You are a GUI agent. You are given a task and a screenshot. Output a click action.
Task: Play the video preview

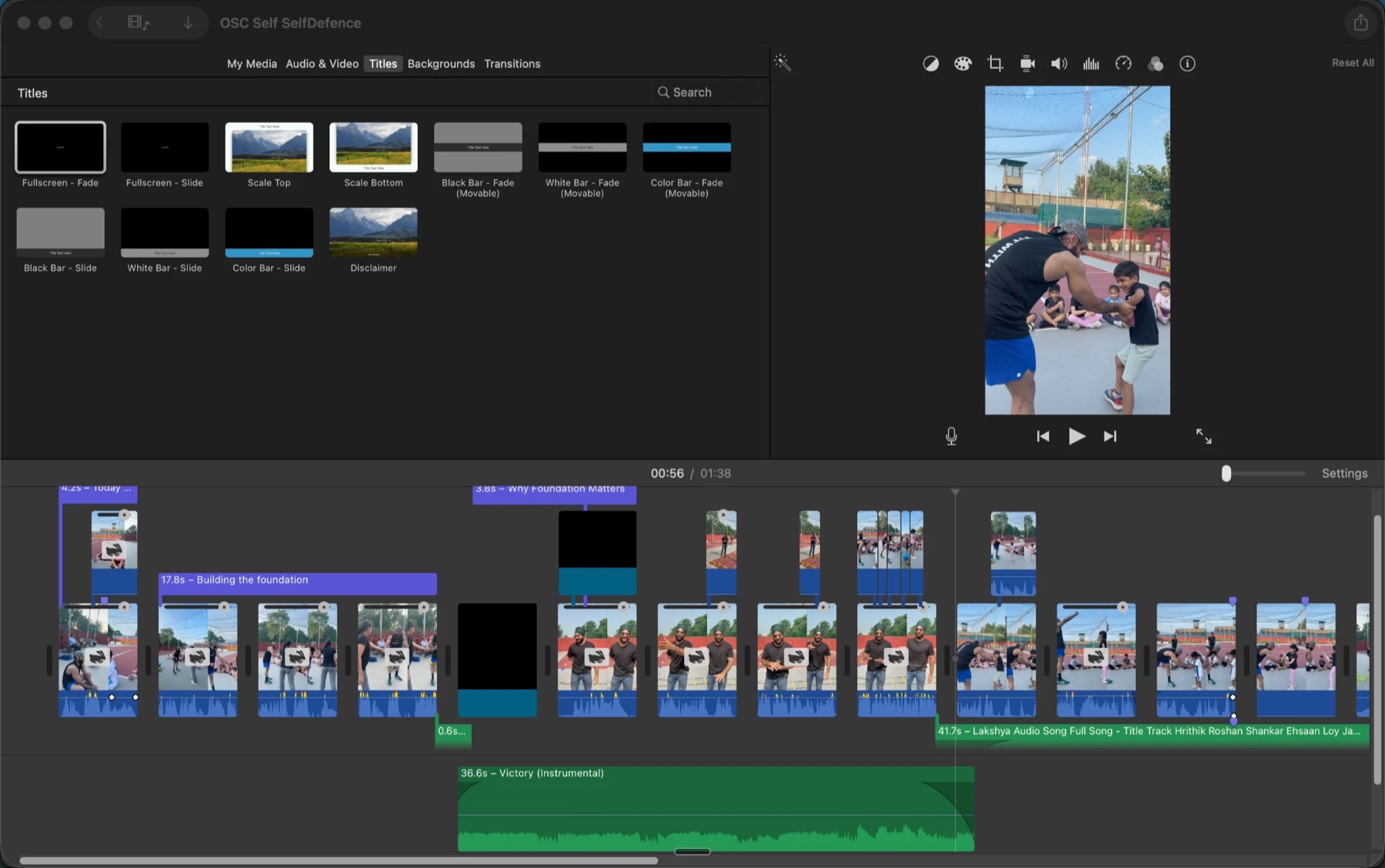click(1076, 436)
